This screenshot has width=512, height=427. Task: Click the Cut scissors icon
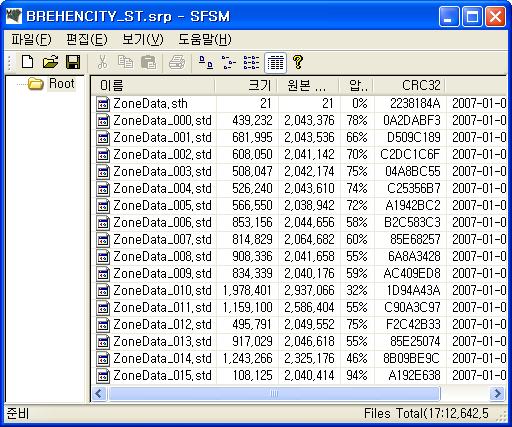click(x=103, y=62)
